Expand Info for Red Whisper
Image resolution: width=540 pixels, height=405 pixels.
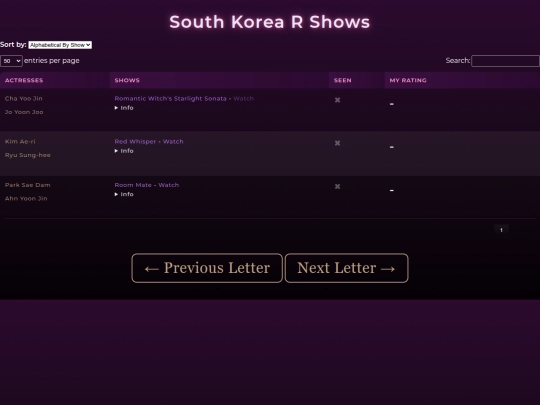pos(124,151)
